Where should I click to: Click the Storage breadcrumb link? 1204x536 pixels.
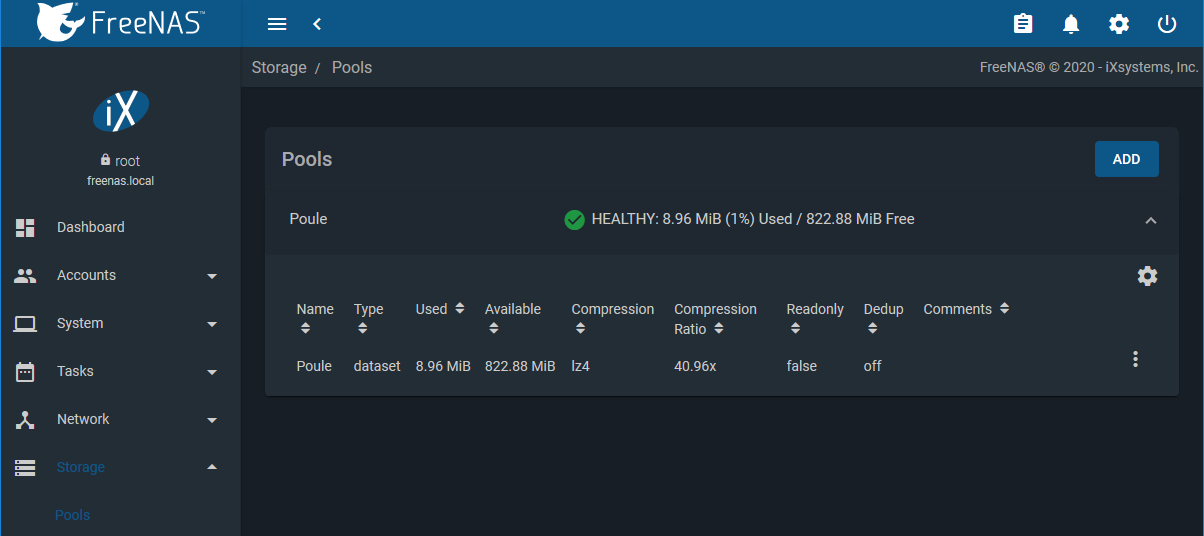click(x=279, y=68)
